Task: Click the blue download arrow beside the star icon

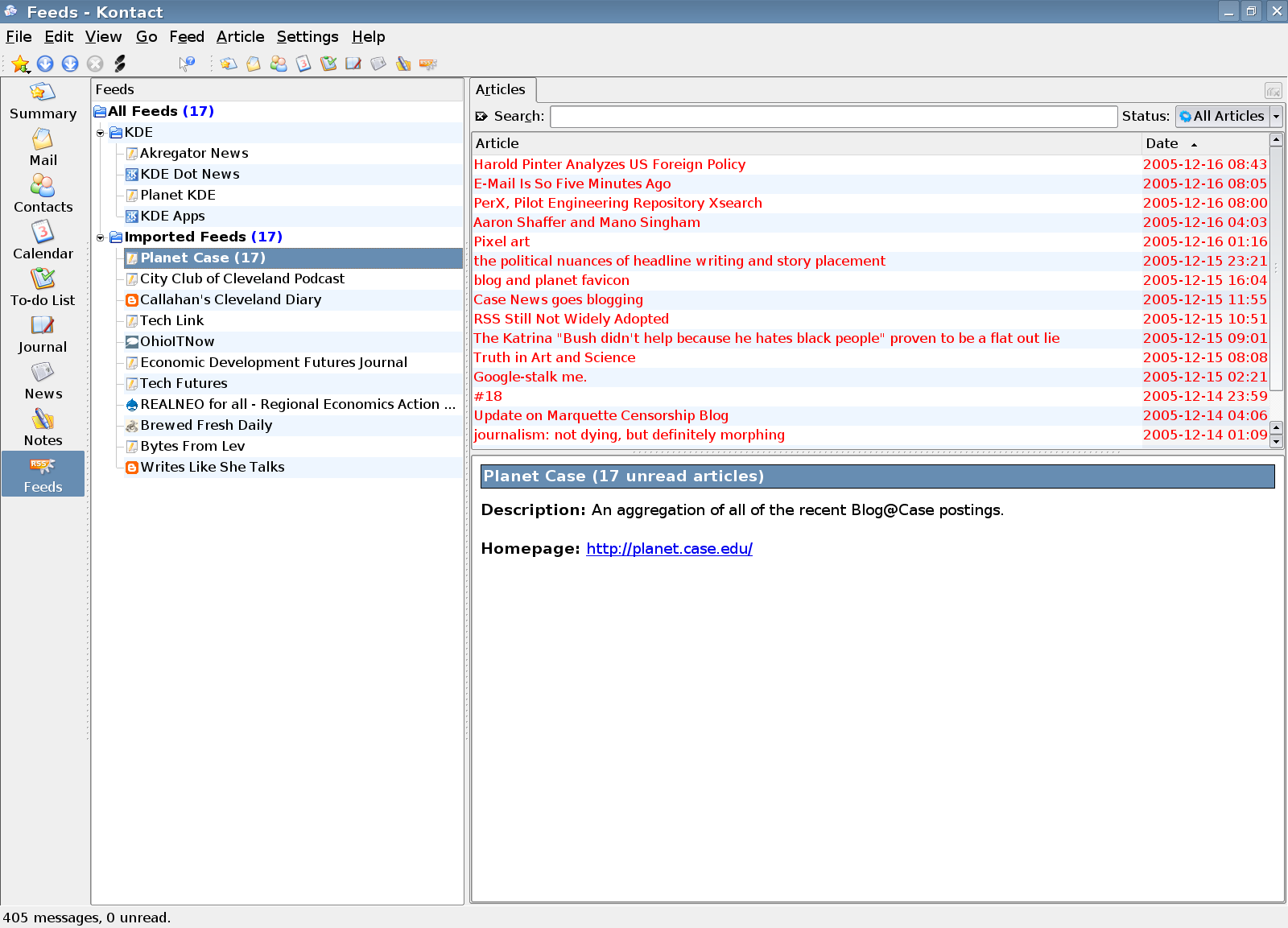Action: 46,64
